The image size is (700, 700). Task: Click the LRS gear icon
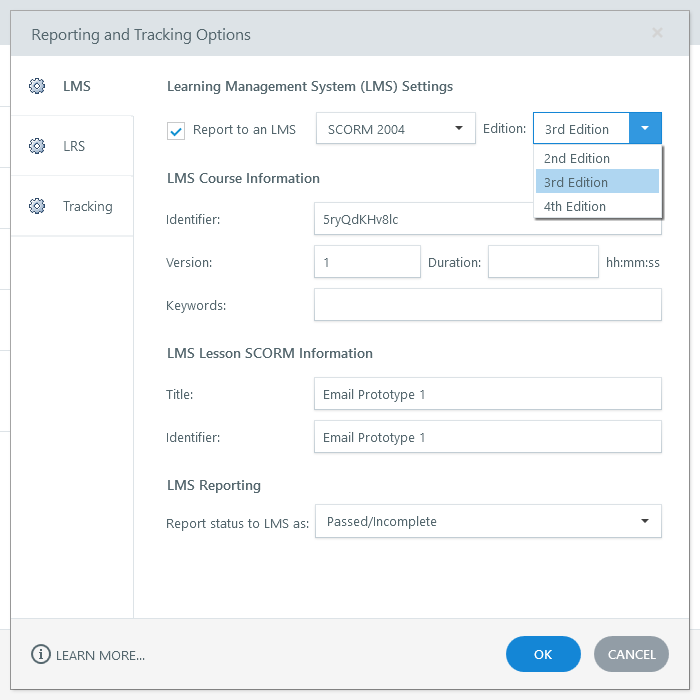[37, 146]
